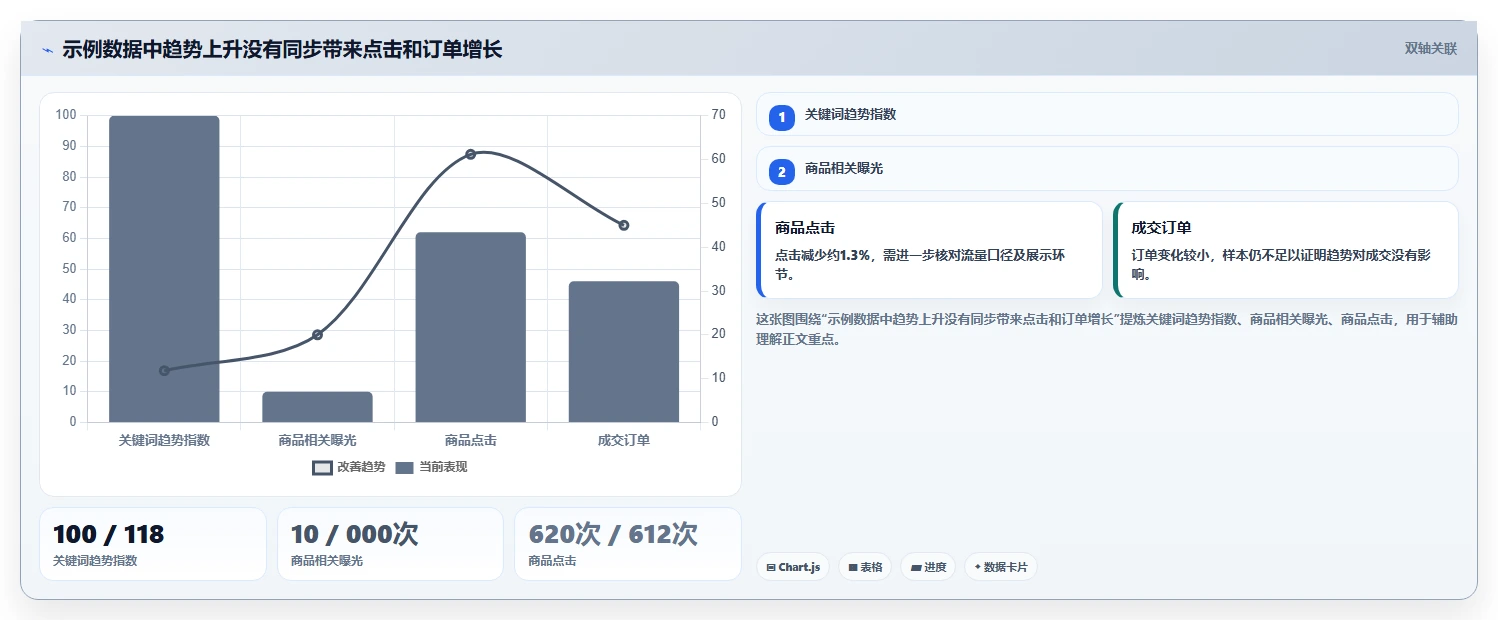The image size is (1498, 620).
Task: Click the lightning trend icon beside the title
Action: (x=47, y=50)
